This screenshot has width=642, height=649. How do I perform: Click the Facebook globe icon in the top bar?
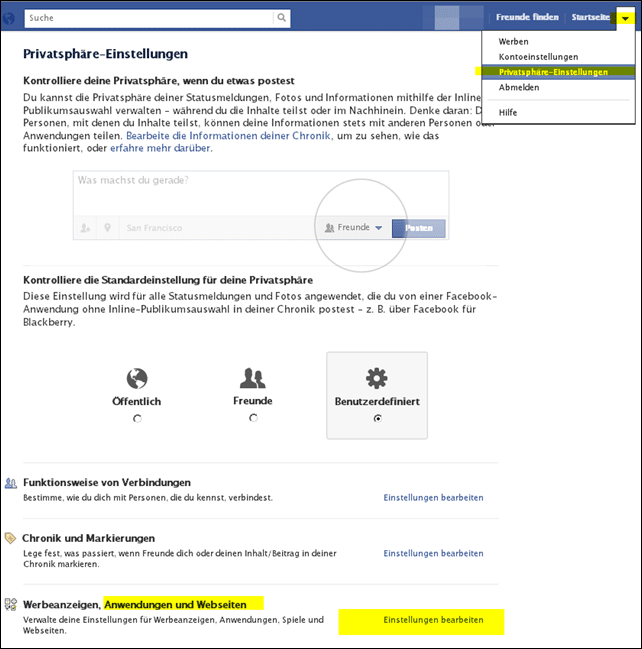point(8,18)
